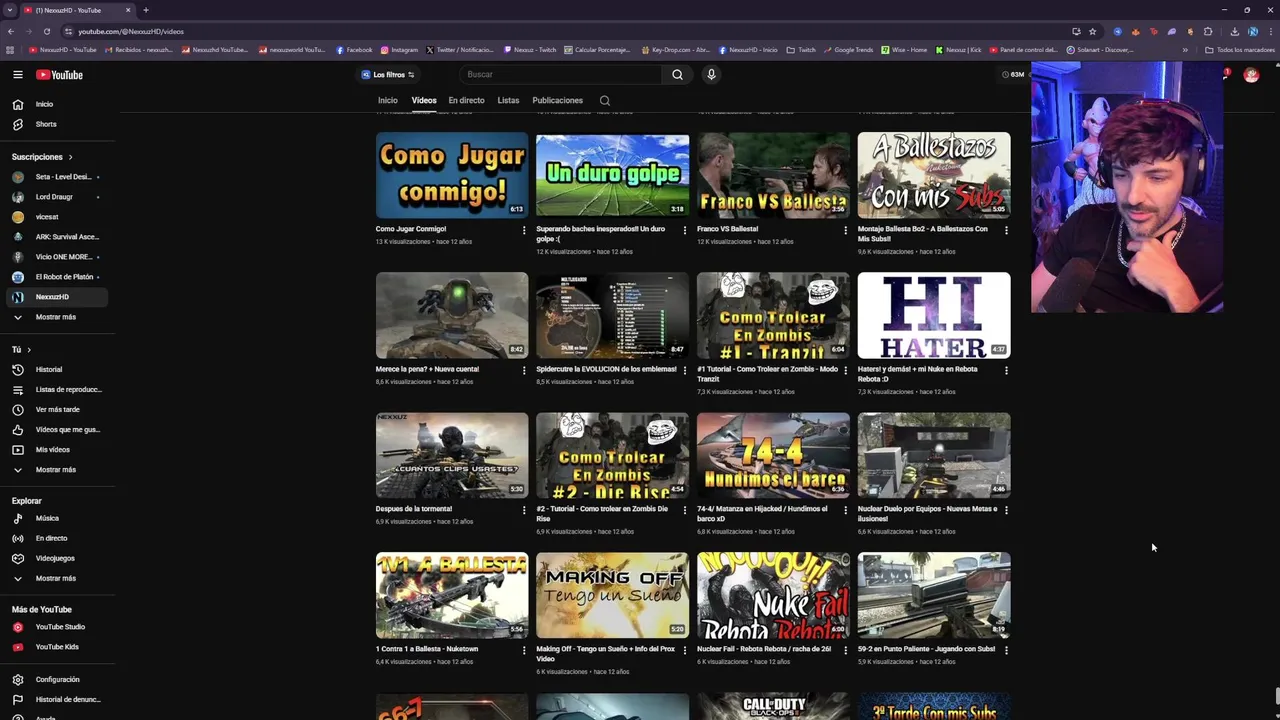Open the YouTube account avatar menu
This screenshot has width=1280, height=720.
[x=1251, y=75]
